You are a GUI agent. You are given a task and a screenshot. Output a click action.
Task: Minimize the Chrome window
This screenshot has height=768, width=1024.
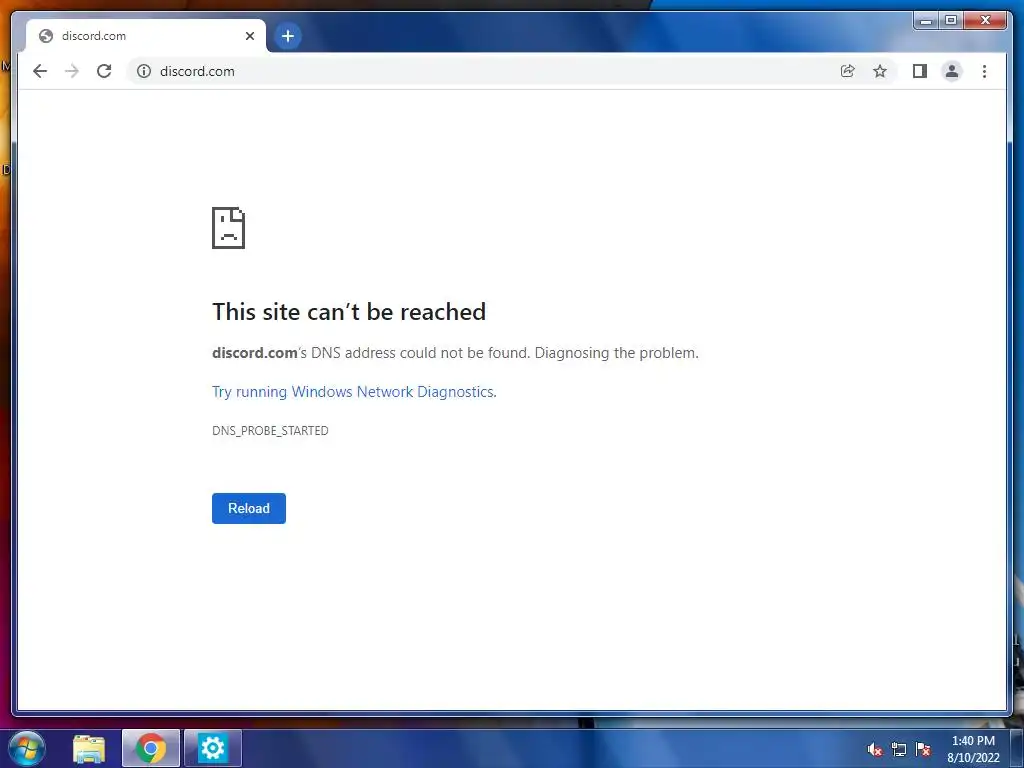point(926,21)
